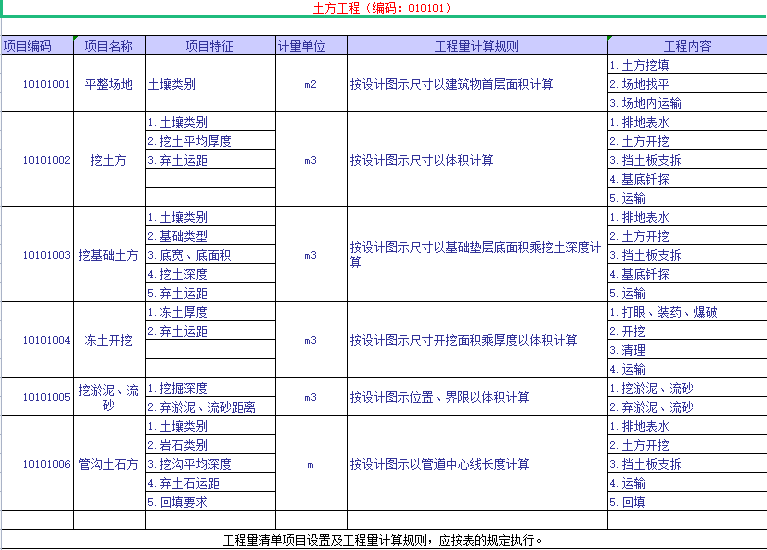
Task: Click rule cell 按设计图示尺寸开挖面积乘厚度以体积计算
Action: coord(477,340)
